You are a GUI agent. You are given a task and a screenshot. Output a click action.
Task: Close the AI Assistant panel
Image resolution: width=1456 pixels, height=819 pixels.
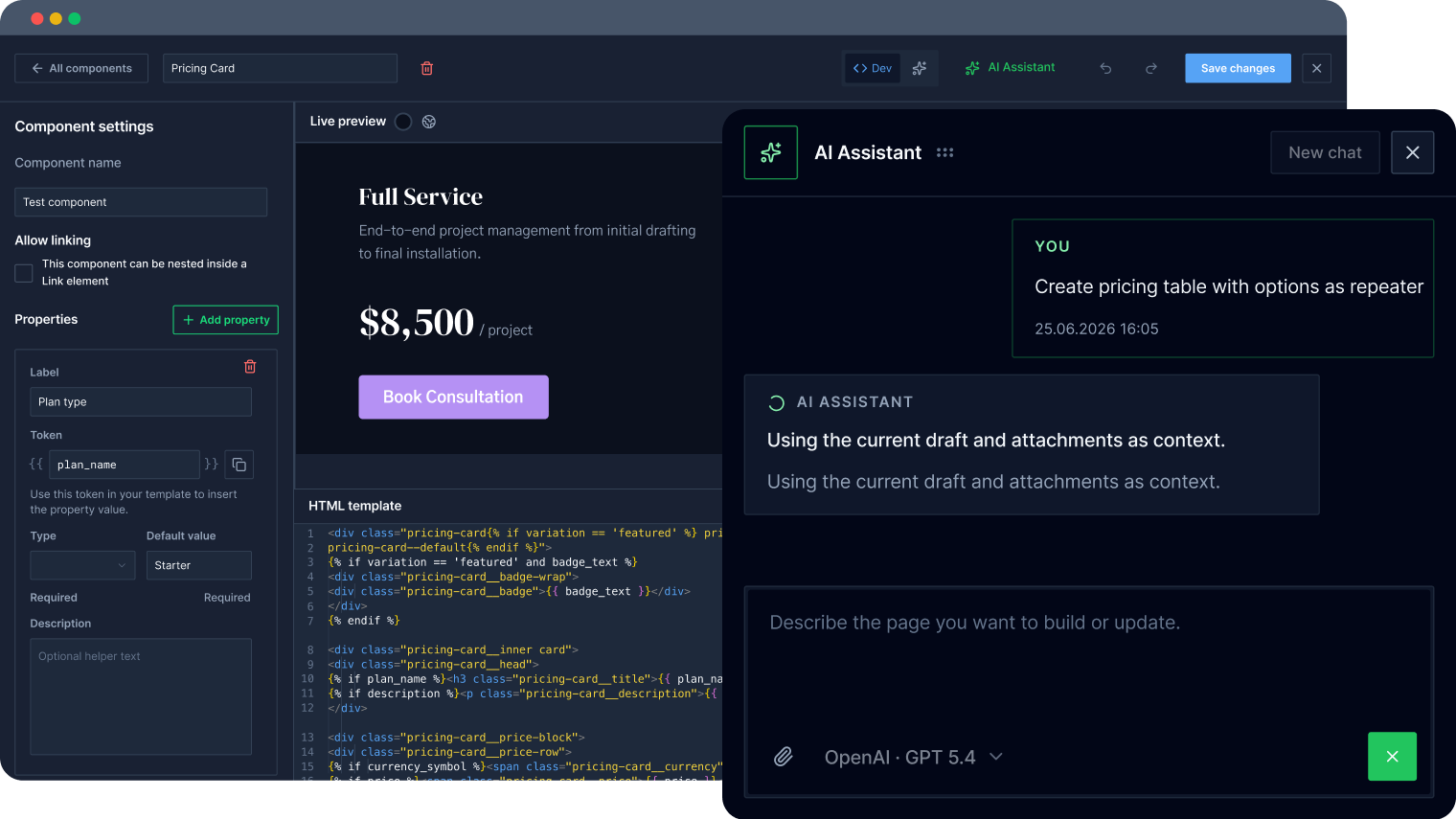click(x=1412, y=152)
